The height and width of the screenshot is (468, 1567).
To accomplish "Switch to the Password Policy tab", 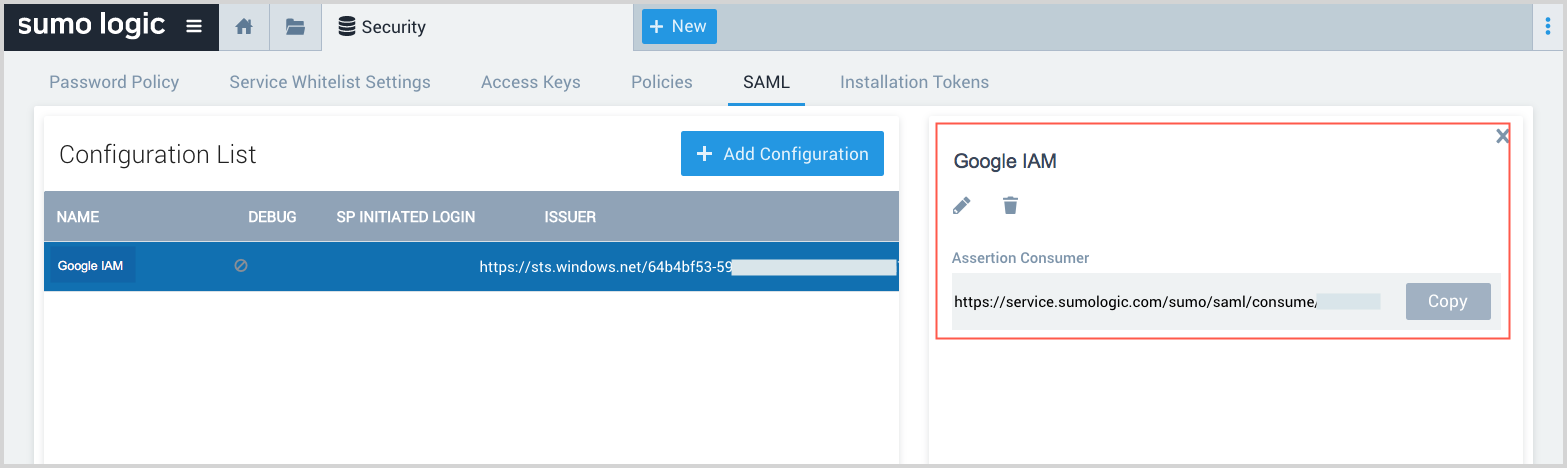I will 114,82.
